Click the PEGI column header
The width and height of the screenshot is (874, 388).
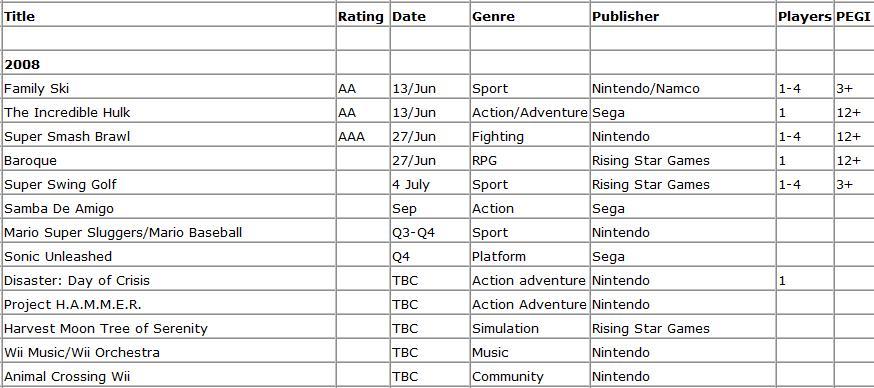[854, 16]
